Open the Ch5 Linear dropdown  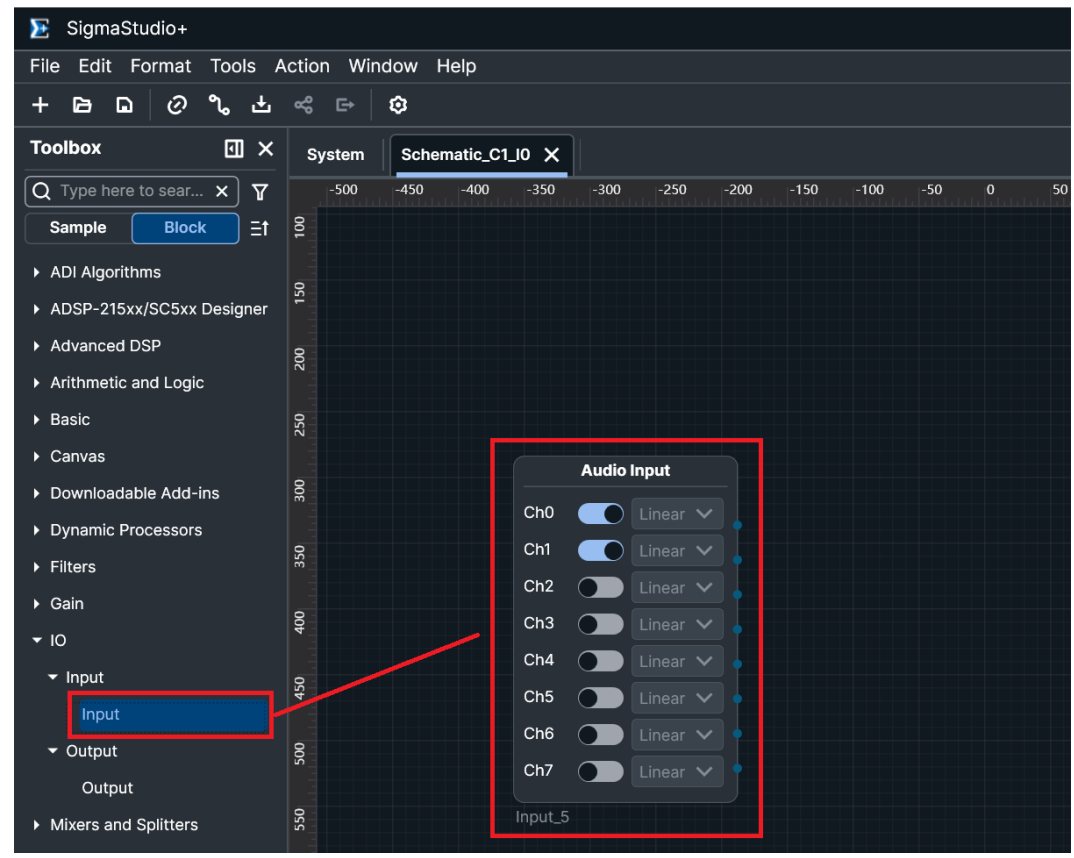677,698
